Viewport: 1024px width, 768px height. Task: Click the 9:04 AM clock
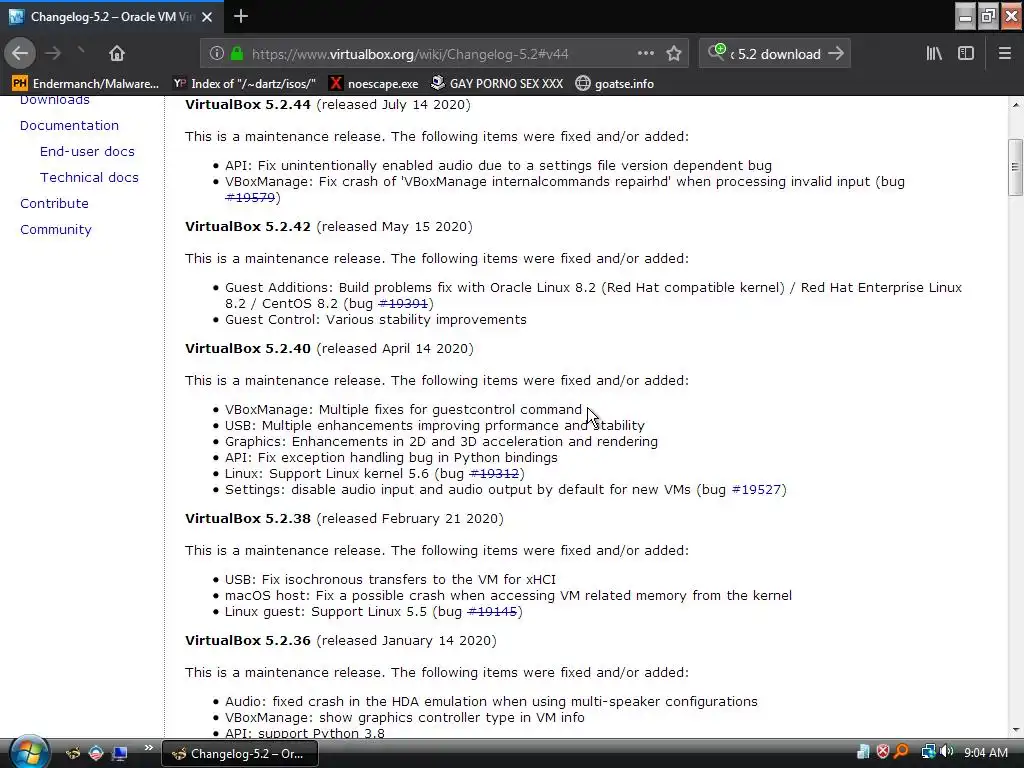click(x=986, y=753)
